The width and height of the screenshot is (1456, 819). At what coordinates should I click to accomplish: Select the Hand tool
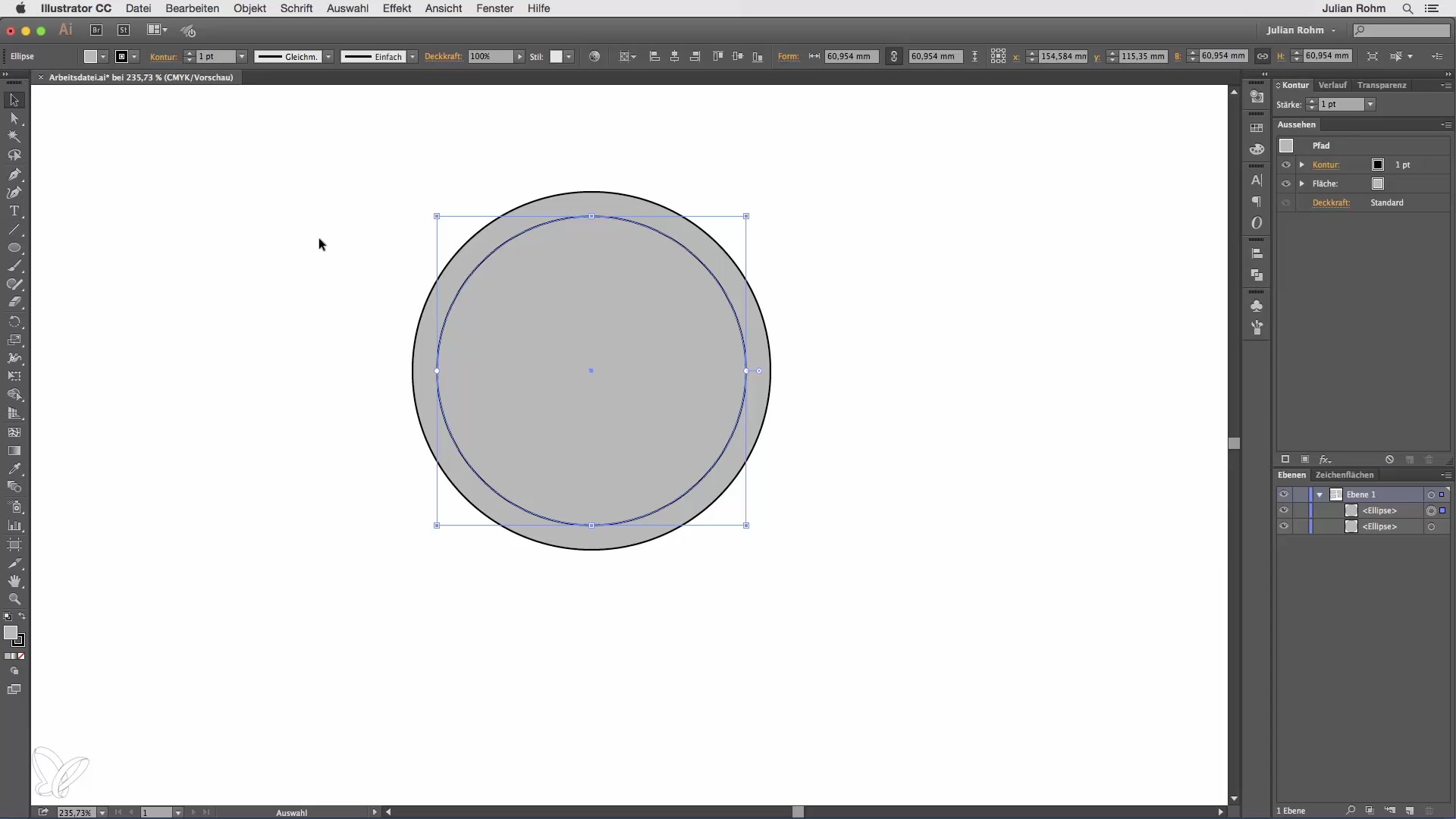click(x=14, y=581)
